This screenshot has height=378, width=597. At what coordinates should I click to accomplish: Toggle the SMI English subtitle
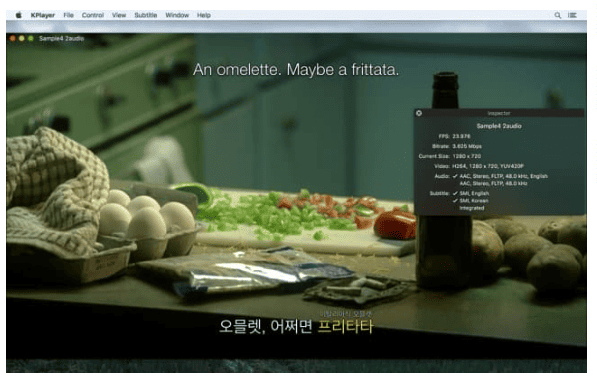[471, 193]
